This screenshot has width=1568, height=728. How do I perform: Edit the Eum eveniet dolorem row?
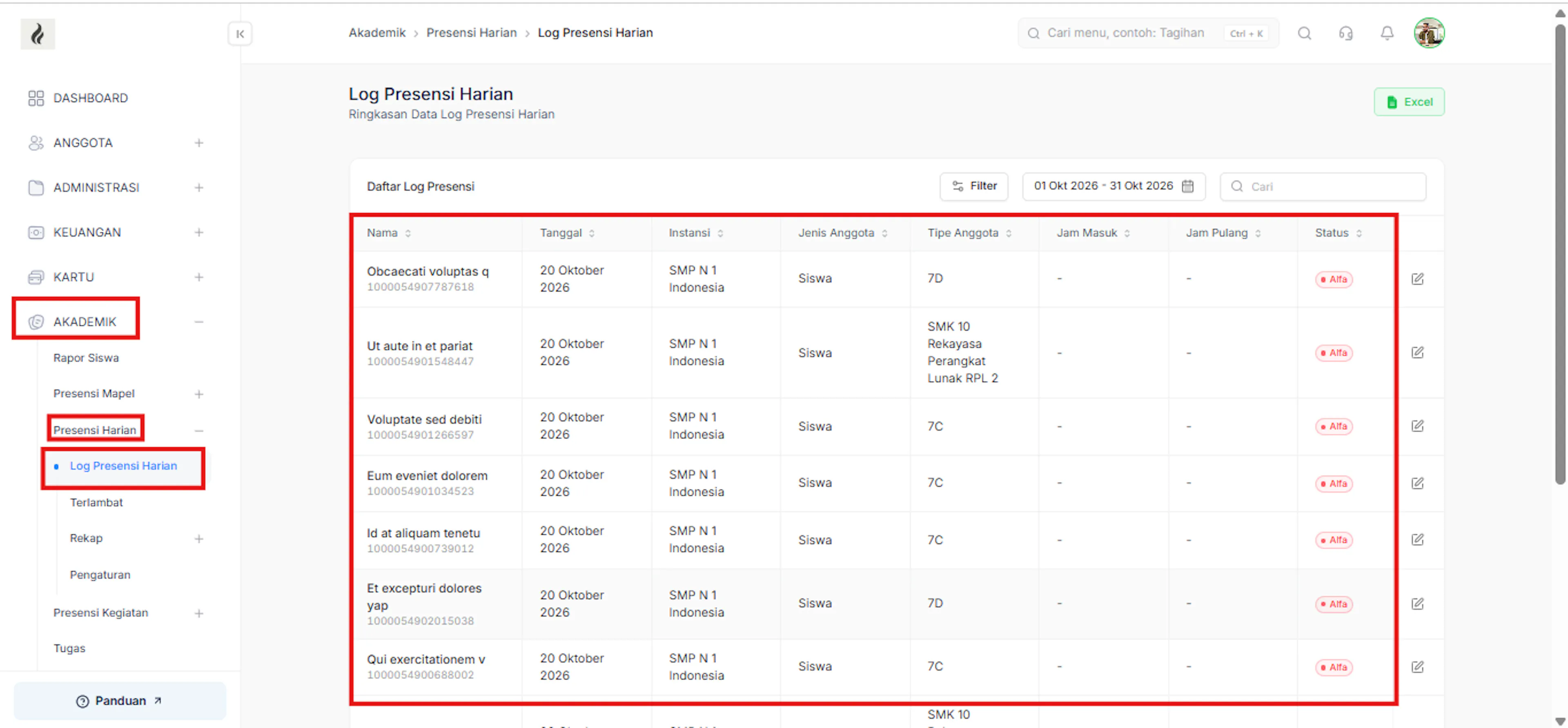[x=1417, y=483]
